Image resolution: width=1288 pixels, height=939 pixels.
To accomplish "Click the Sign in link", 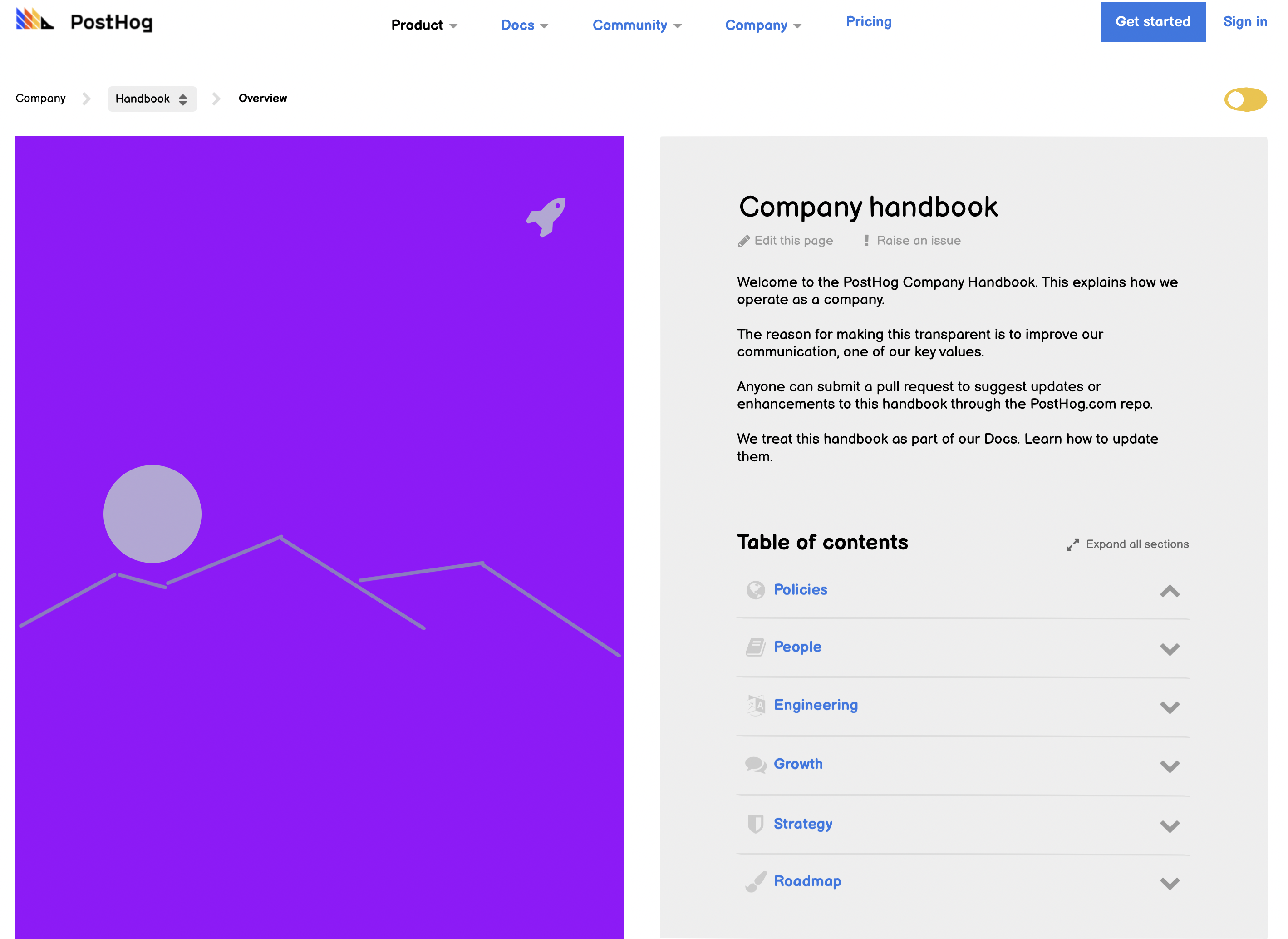I will (1245, 22).
